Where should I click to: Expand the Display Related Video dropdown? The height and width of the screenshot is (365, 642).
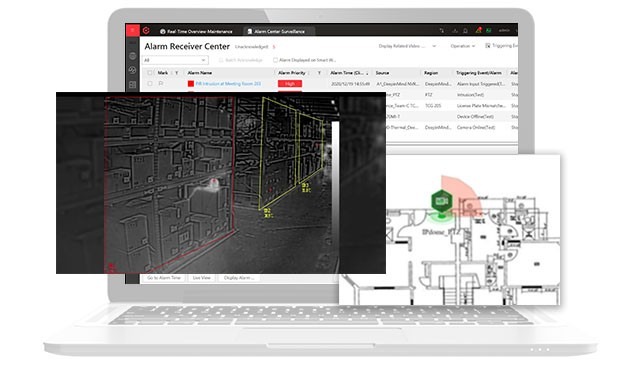(x=407, y=46)
